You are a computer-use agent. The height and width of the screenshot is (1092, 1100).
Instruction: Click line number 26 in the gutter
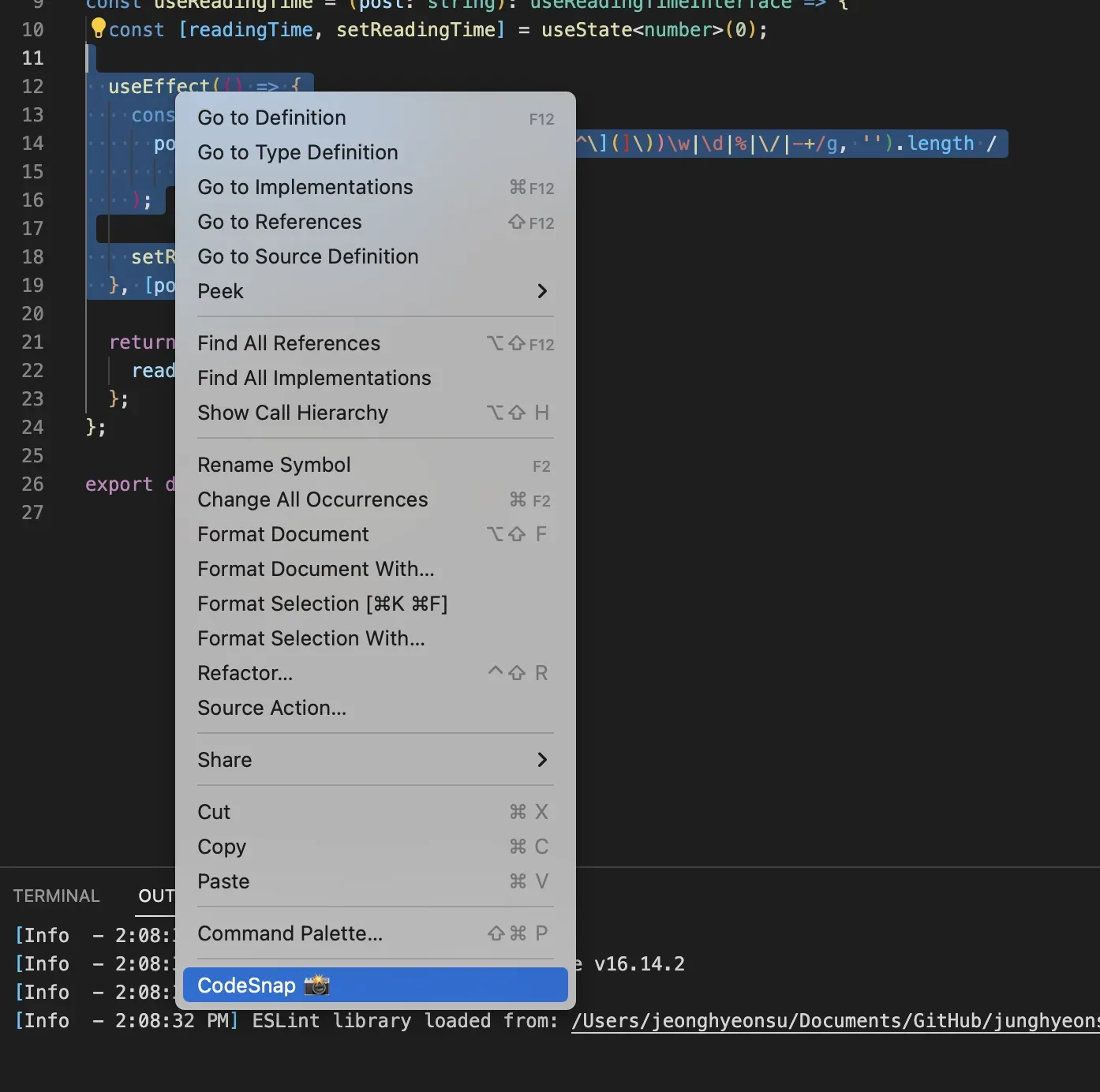click(x=32, y=484)
